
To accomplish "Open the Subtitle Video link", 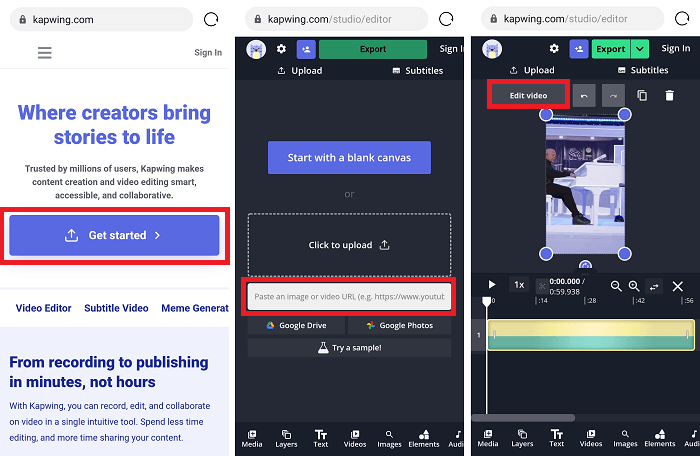I will tap(116, 308).
